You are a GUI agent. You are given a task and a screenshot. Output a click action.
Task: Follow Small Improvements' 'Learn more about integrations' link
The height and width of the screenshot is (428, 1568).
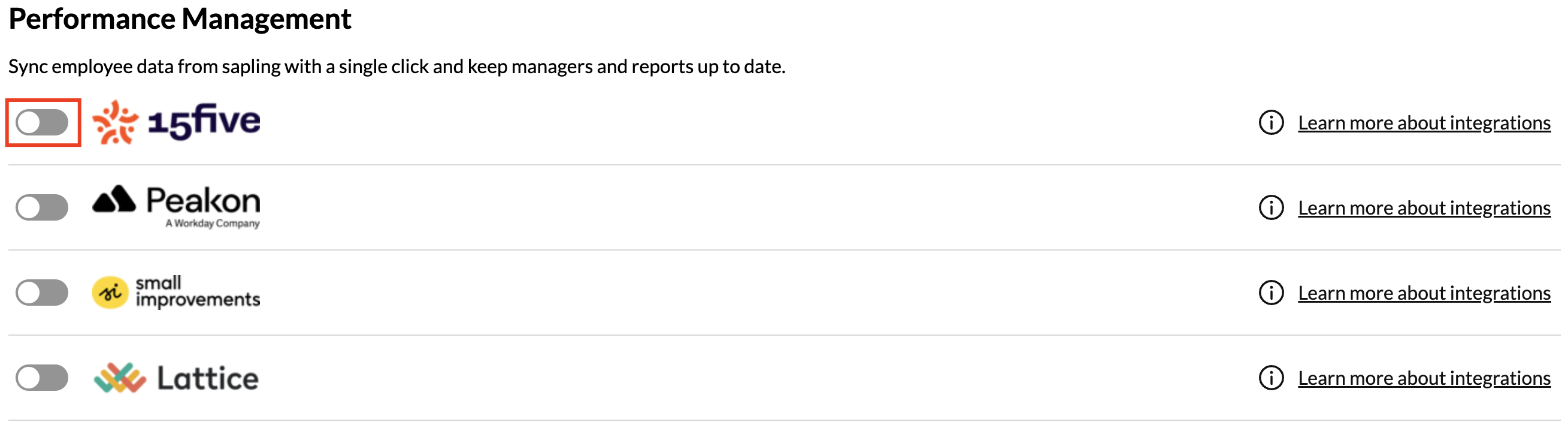coord(1424,294)
